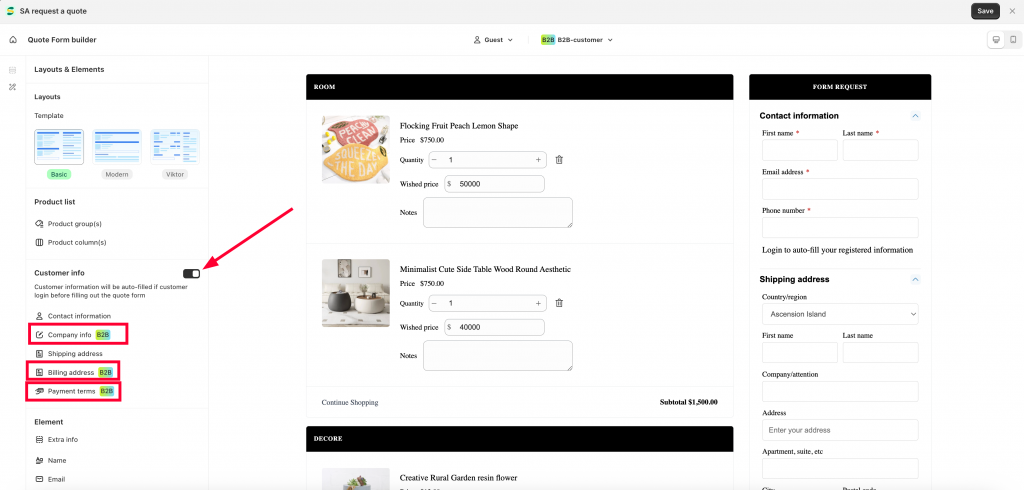Follow the Continue Shopping link
This screenshot has height=490, width=1024.
[349, 402]
